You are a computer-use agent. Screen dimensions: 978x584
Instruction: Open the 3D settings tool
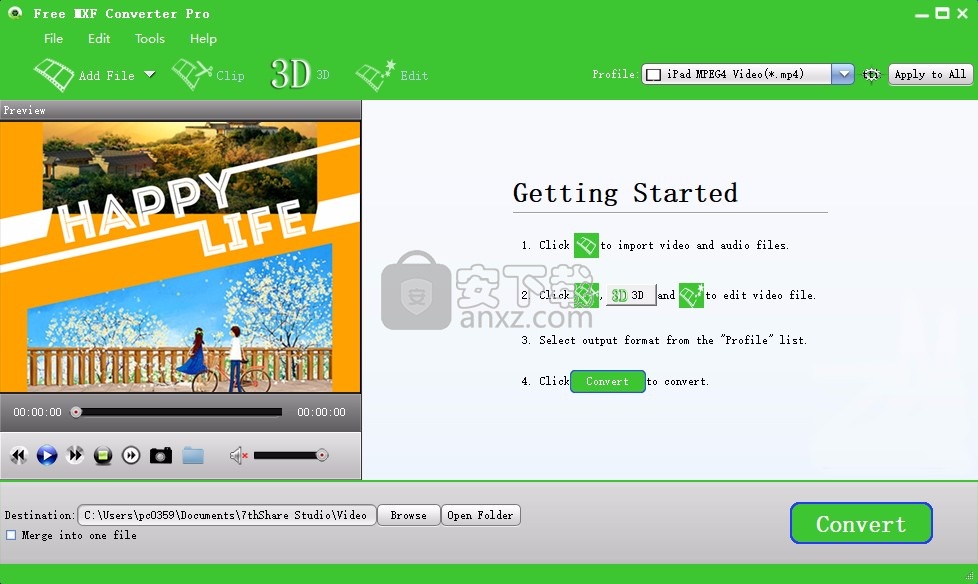click(300, 74)
